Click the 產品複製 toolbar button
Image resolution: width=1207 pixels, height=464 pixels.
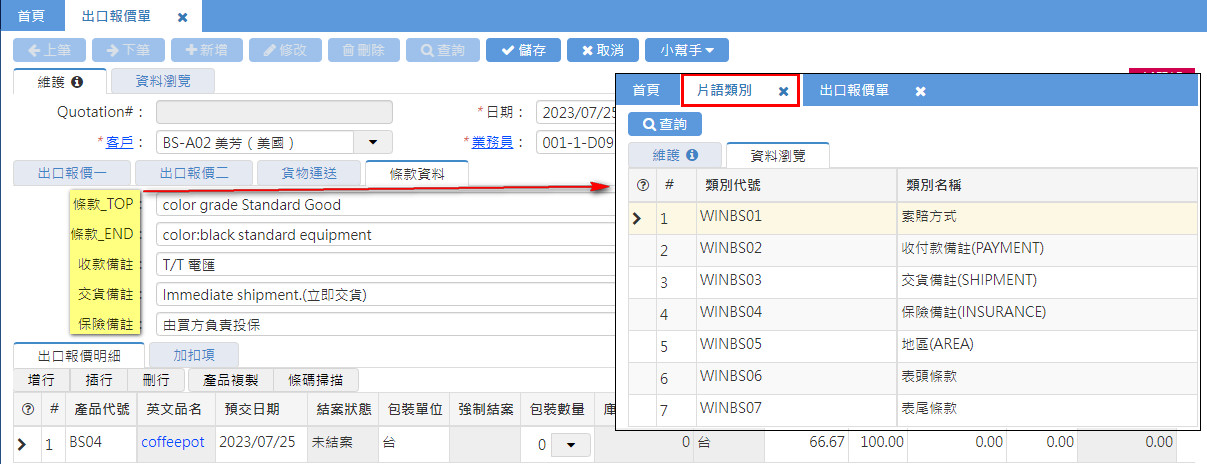230,380
